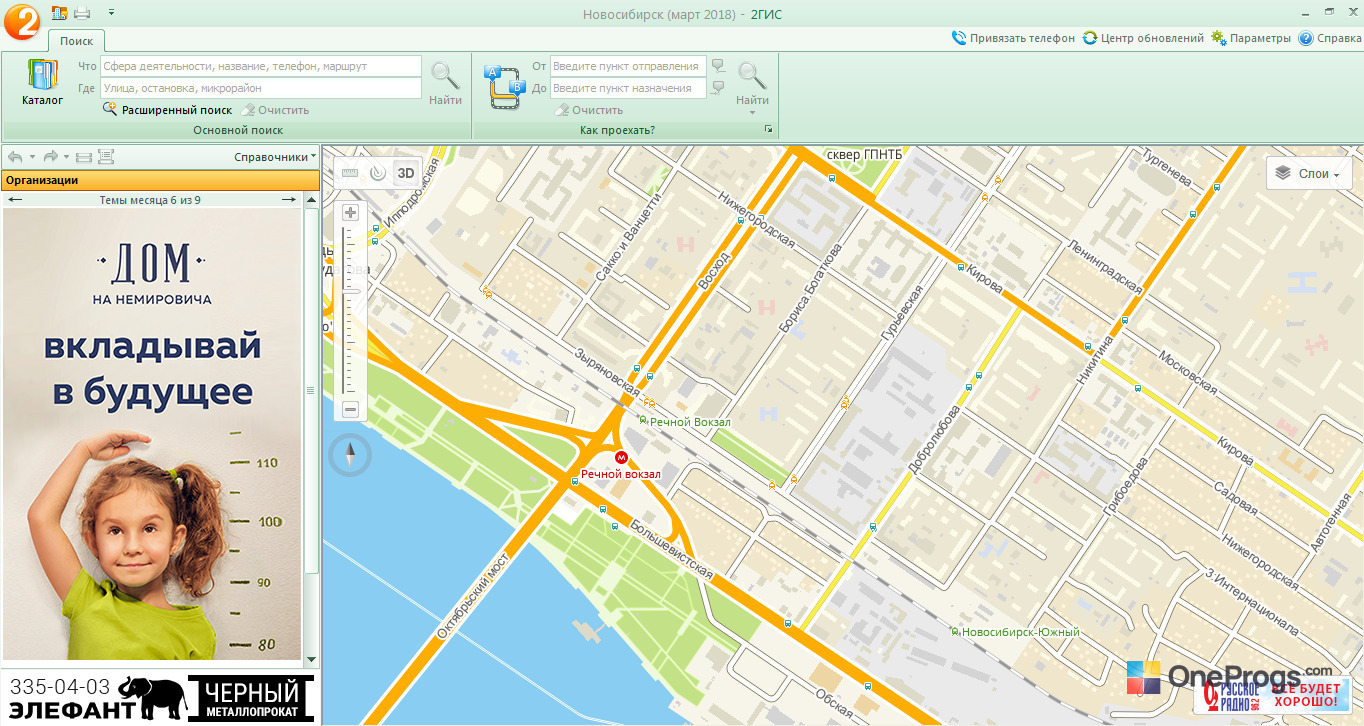
Task: Click the Ленинградская street label
Action: tap(1104, 266)
